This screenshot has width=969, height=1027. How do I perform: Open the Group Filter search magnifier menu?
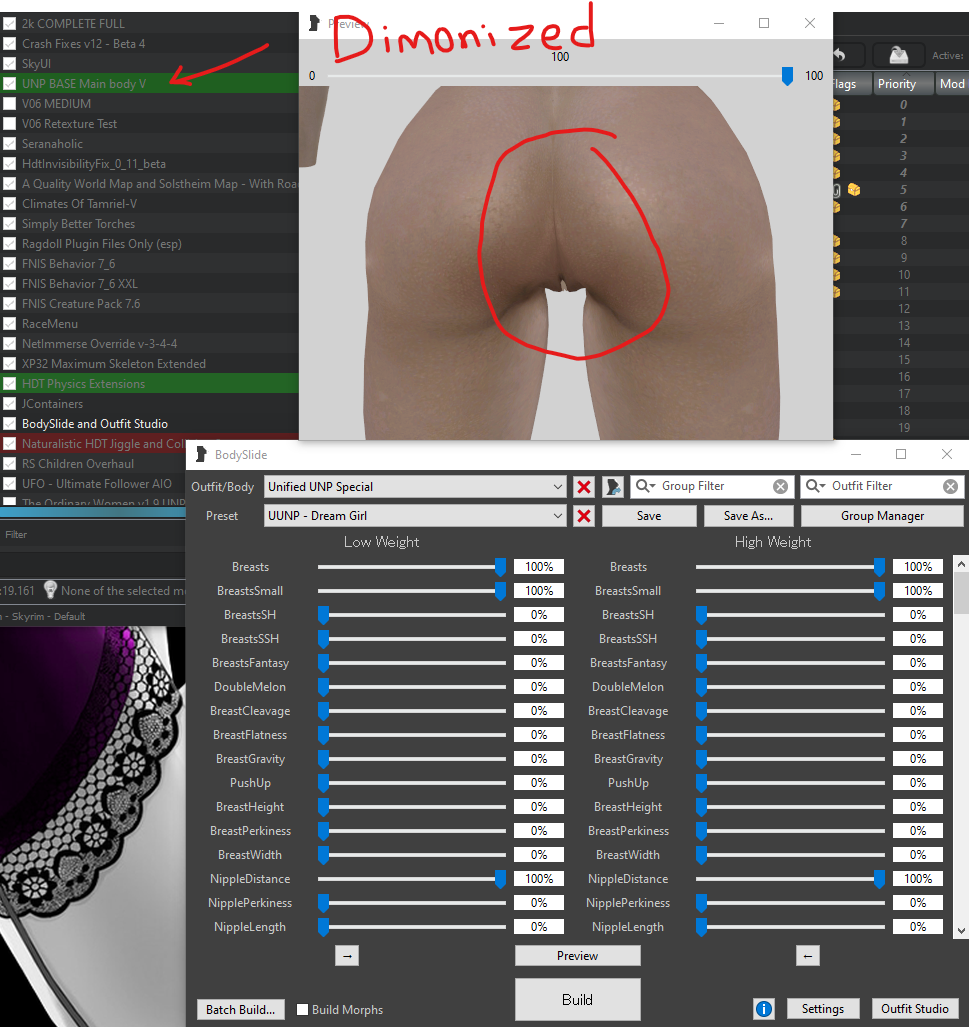pyautogui.click(x=645, y=486)
